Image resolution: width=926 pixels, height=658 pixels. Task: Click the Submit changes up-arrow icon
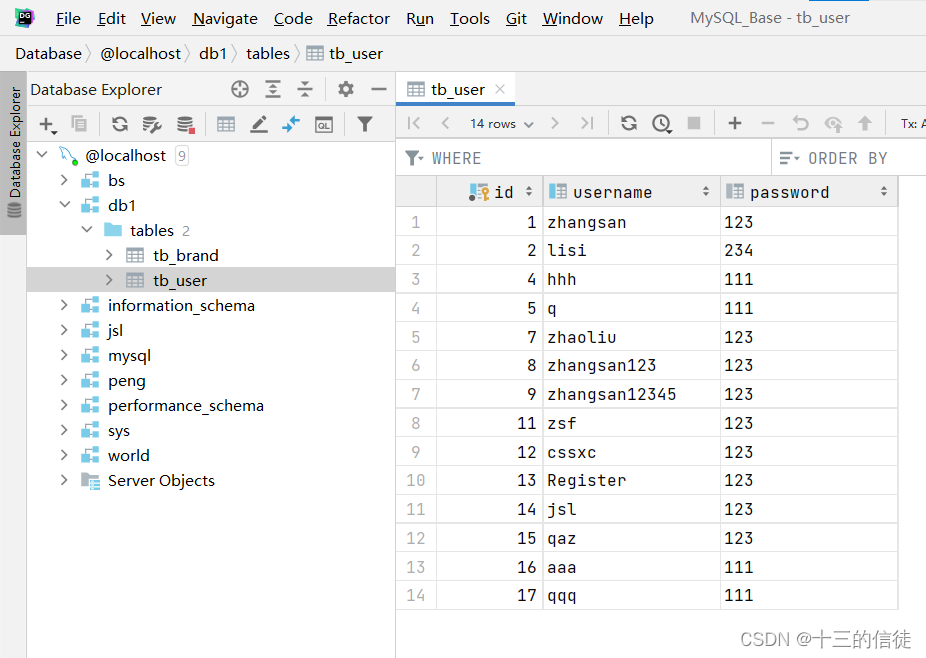tap(865, 123)
